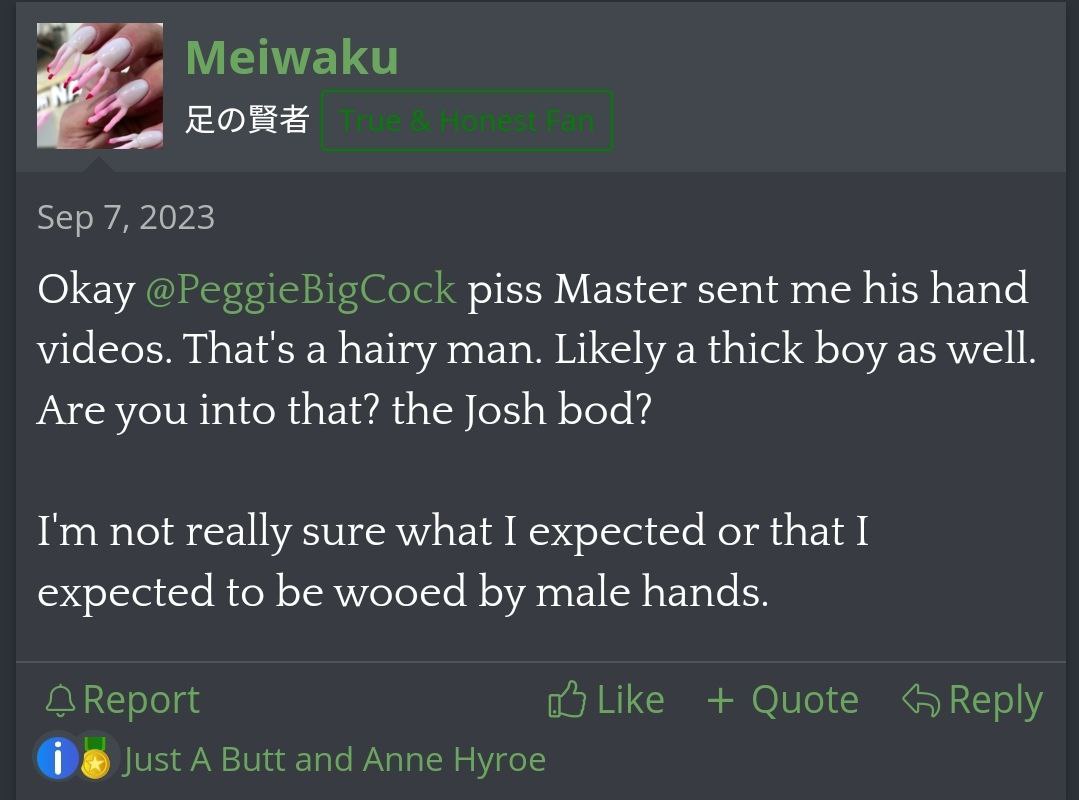
Task: Open Meiwaku's nail-art avatar image
Action: [100, 86]
